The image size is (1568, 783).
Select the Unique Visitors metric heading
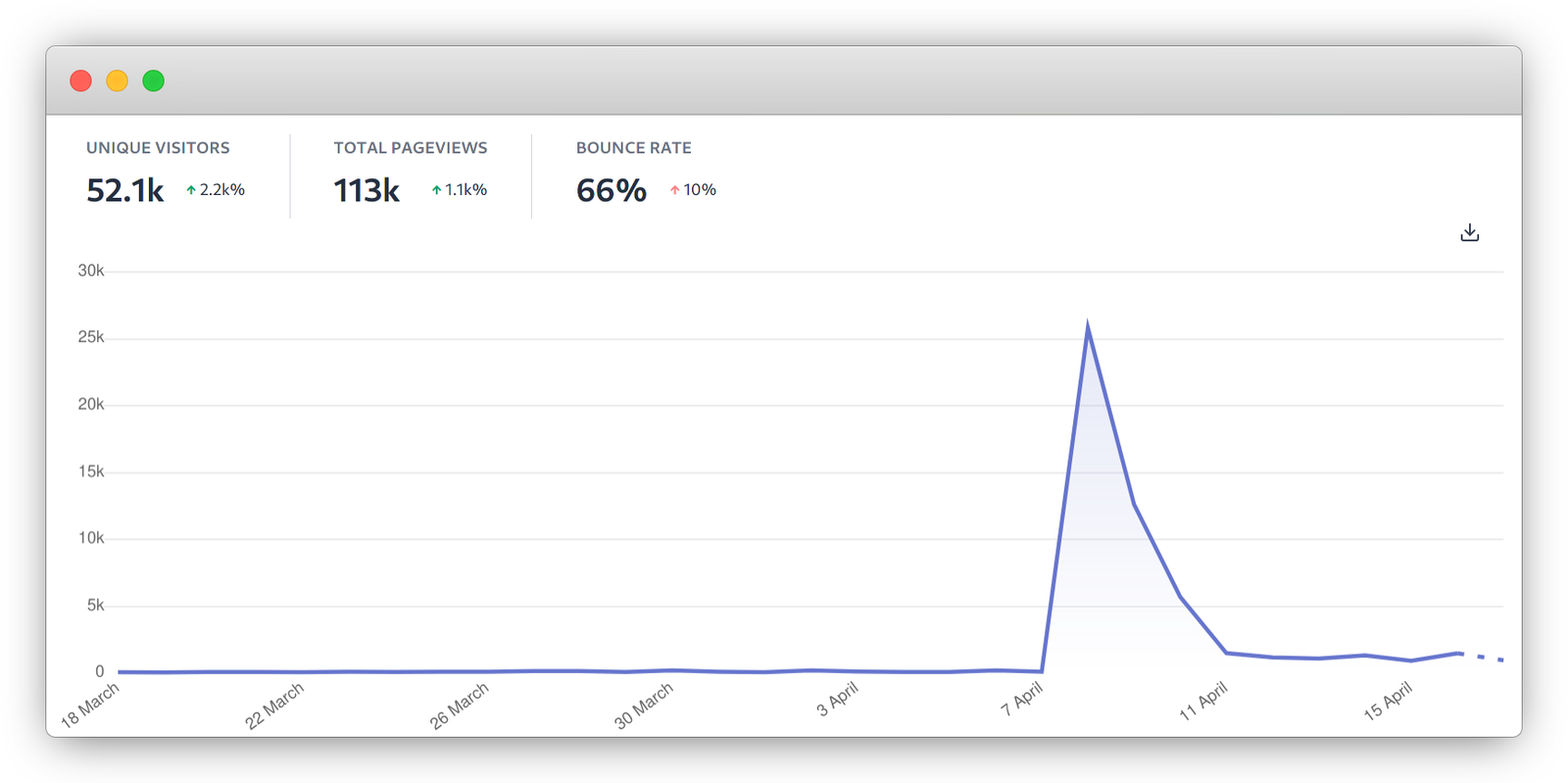[158, 148]
